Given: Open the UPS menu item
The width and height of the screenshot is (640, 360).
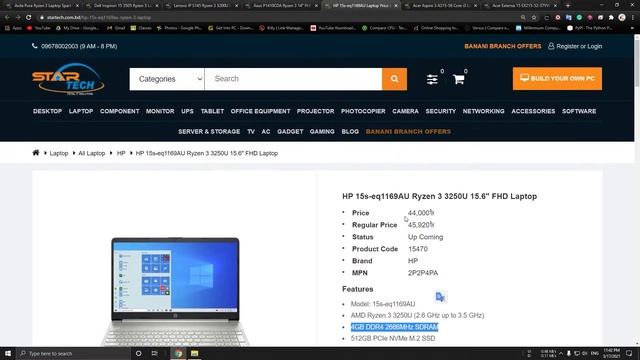Looking at the screenshot, I should (187, 111).
